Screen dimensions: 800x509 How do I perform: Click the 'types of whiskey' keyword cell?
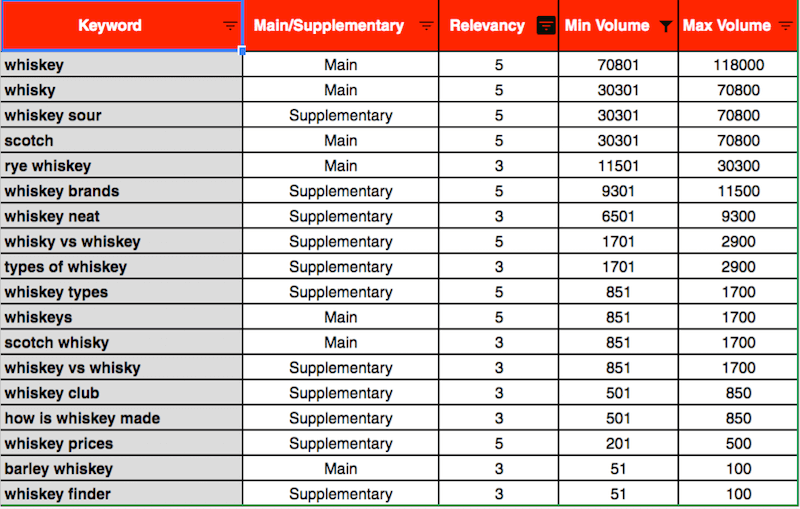point(122,267)
